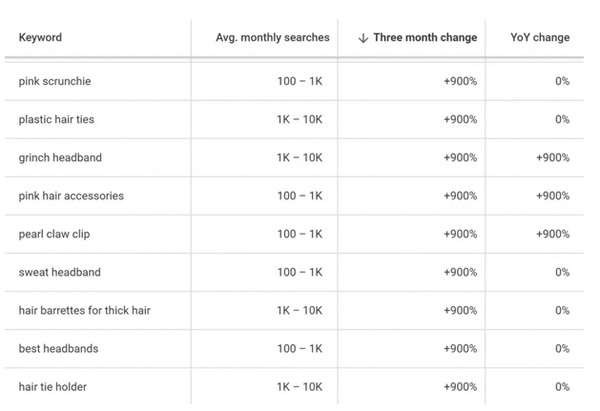Click the pearl claw clip keyword

click(x=55, y=234)
